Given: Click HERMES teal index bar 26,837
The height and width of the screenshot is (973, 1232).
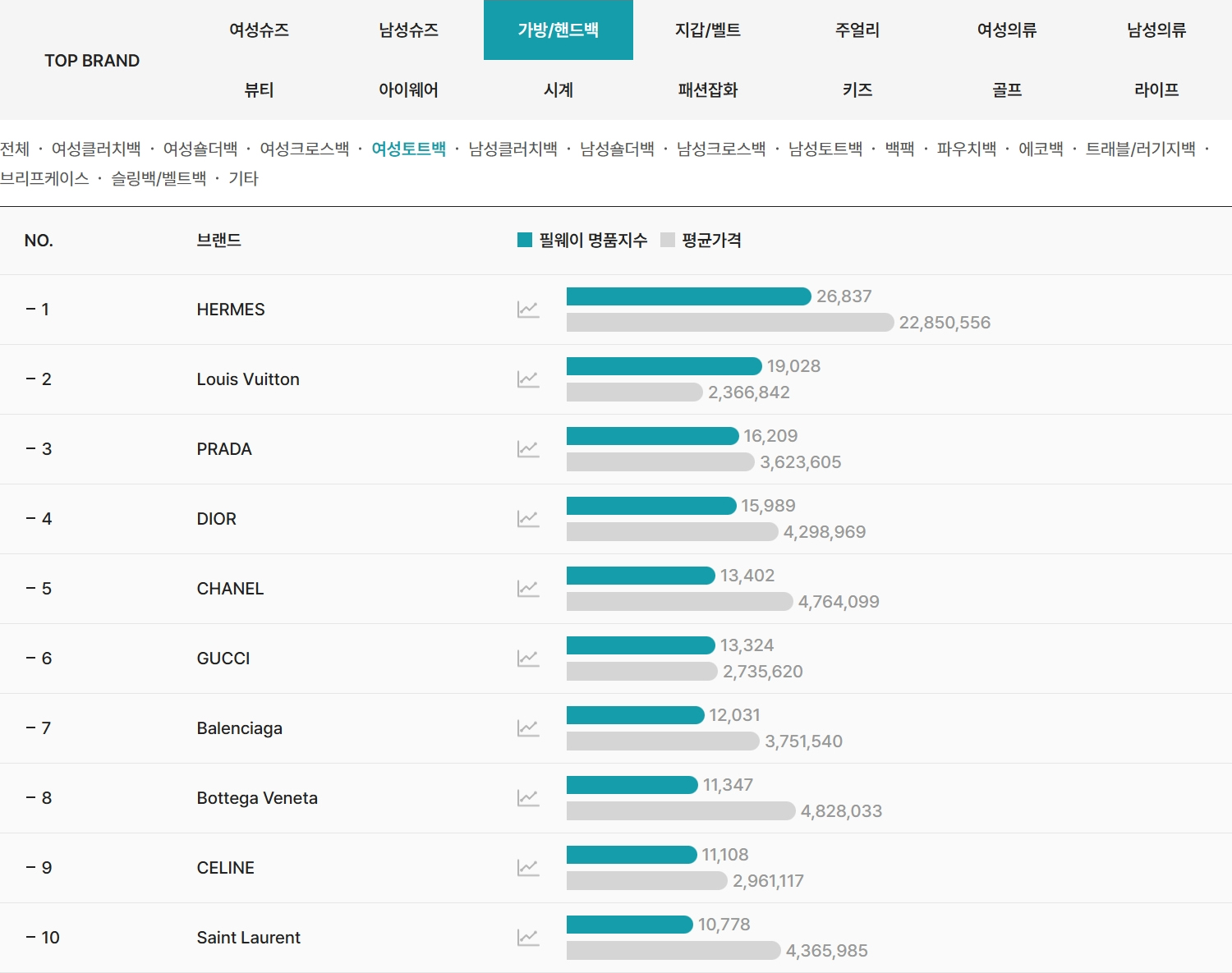Looking at the screenshot, I should click(689, 296).
